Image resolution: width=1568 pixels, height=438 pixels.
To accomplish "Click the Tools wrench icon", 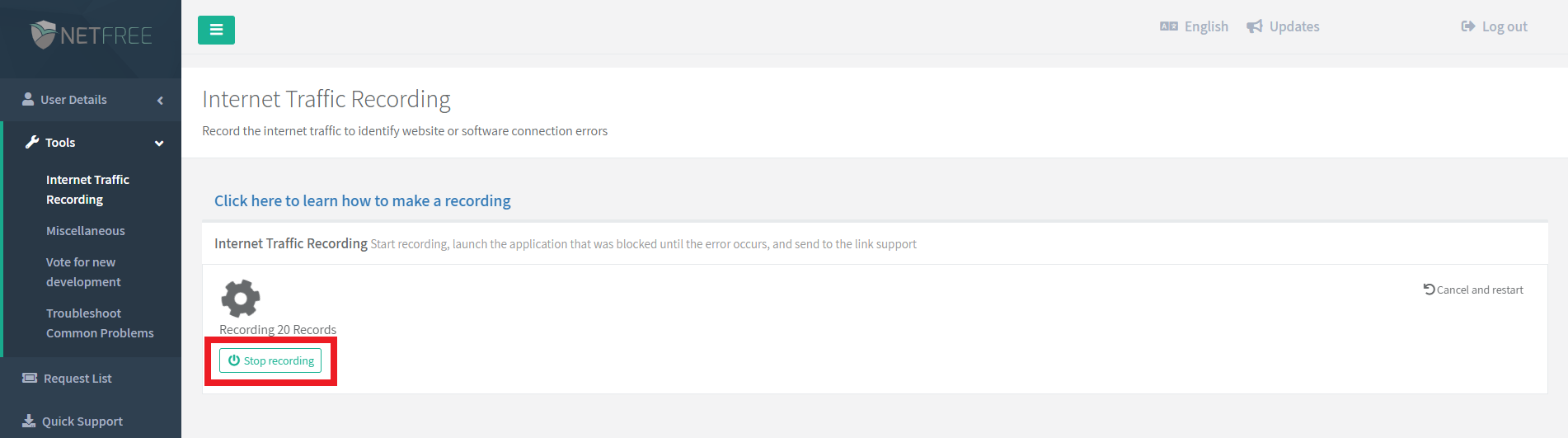I will [32, 142].
